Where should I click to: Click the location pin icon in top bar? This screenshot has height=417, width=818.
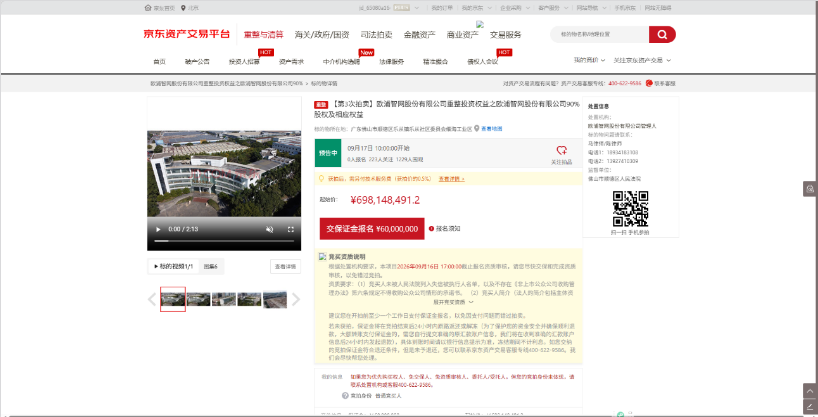point(183,8)
